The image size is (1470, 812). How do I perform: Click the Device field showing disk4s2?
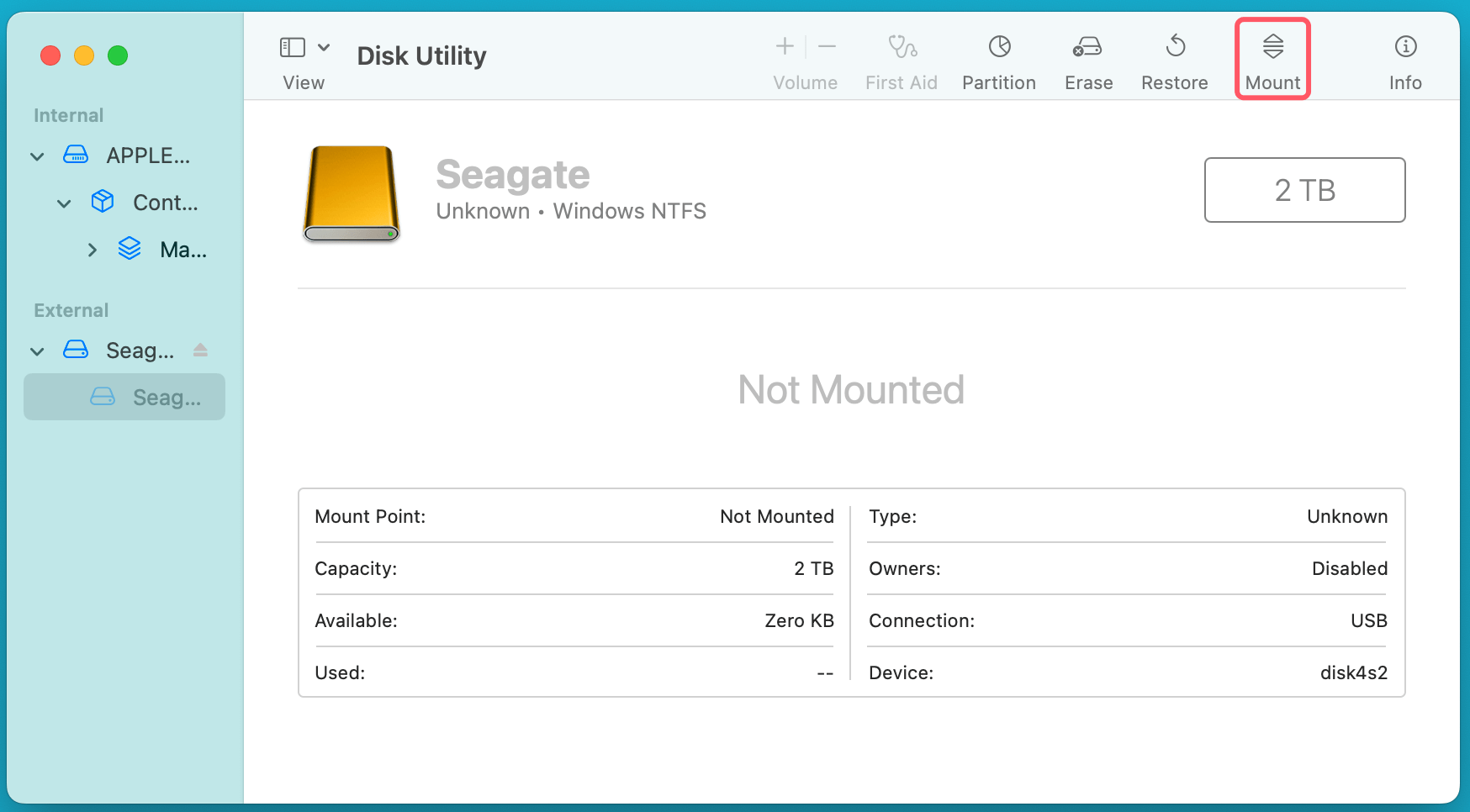pos(1354,672)
